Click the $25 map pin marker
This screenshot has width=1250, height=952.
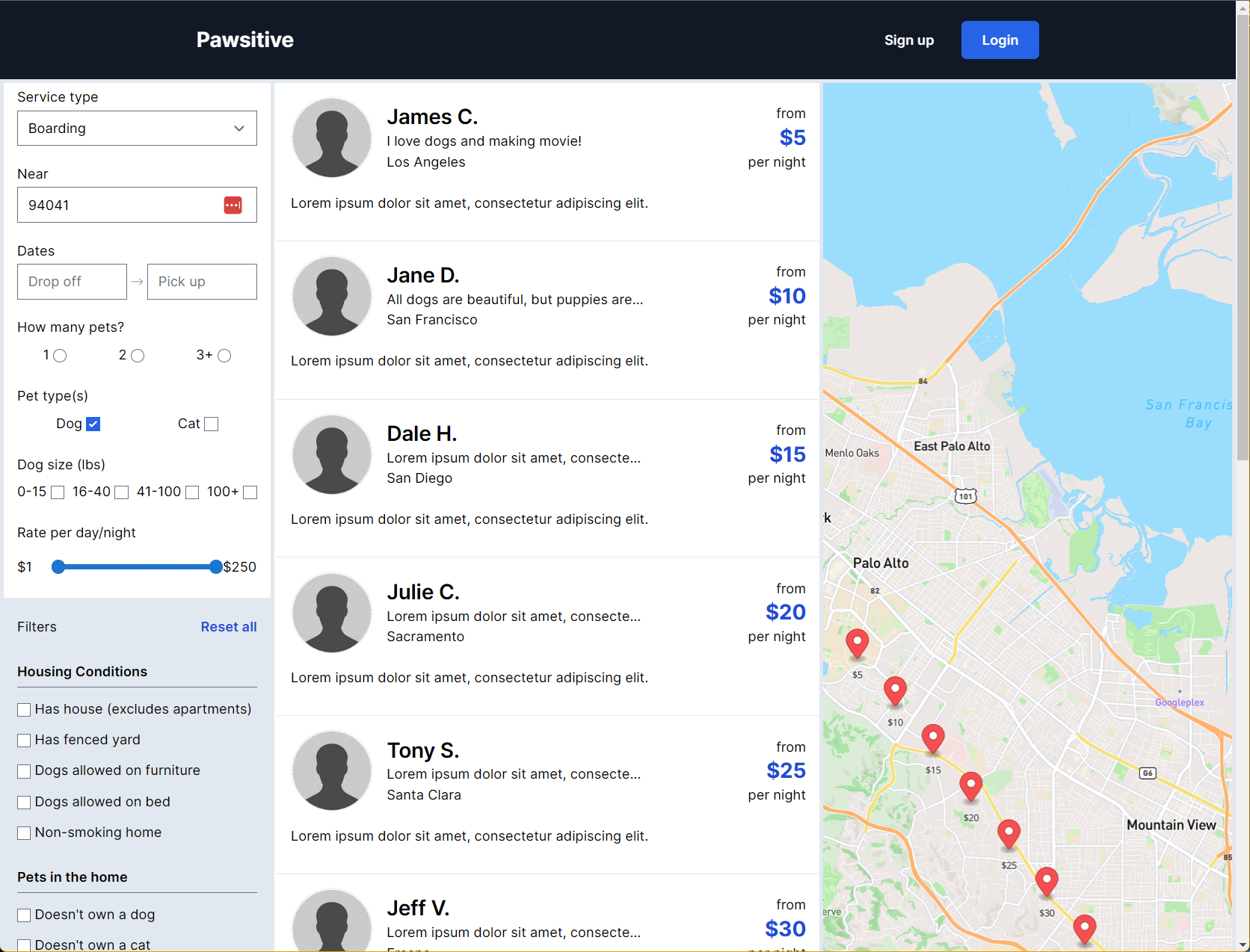click(x=1009, y=834)
